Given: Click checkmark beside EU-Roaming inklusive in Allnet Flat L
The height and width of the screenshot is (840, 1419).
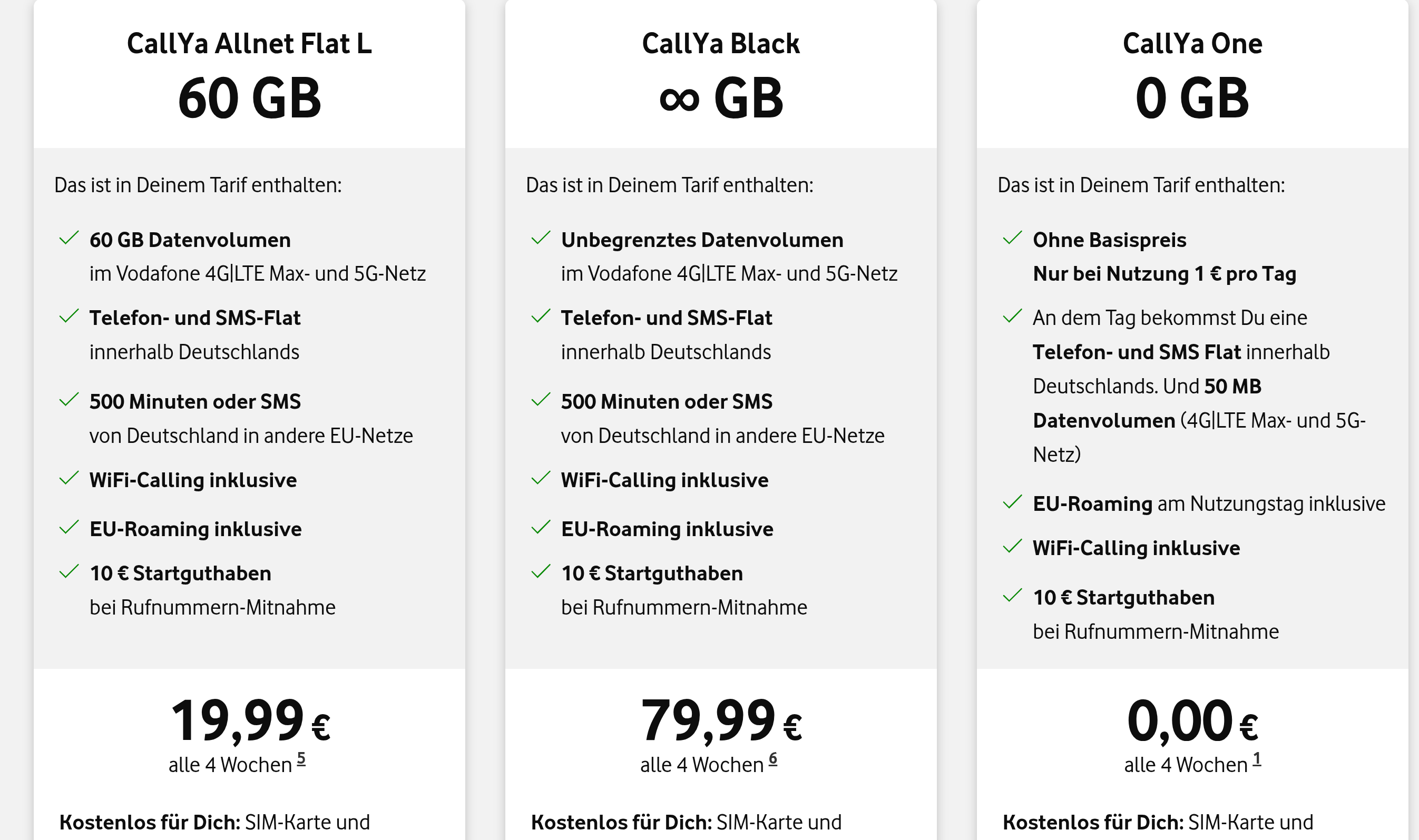Looking at the screenshot, I should 69,528.
